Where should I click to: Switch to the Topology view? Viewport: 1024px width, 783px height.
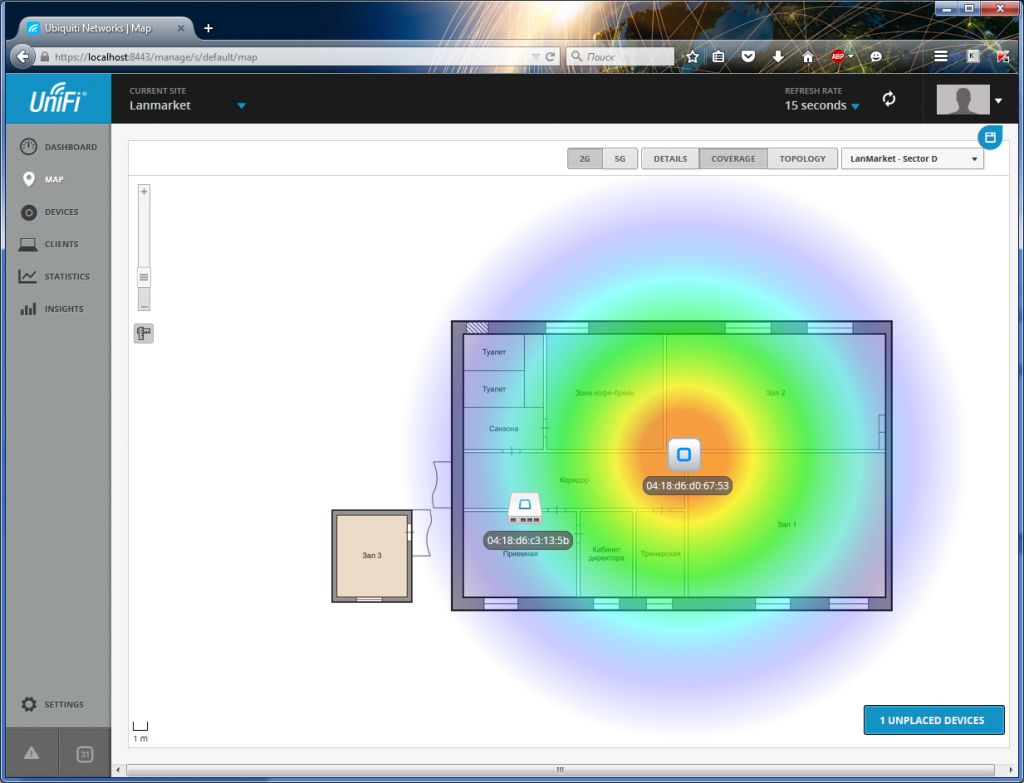pyautogui.click(x=802, y=159)
